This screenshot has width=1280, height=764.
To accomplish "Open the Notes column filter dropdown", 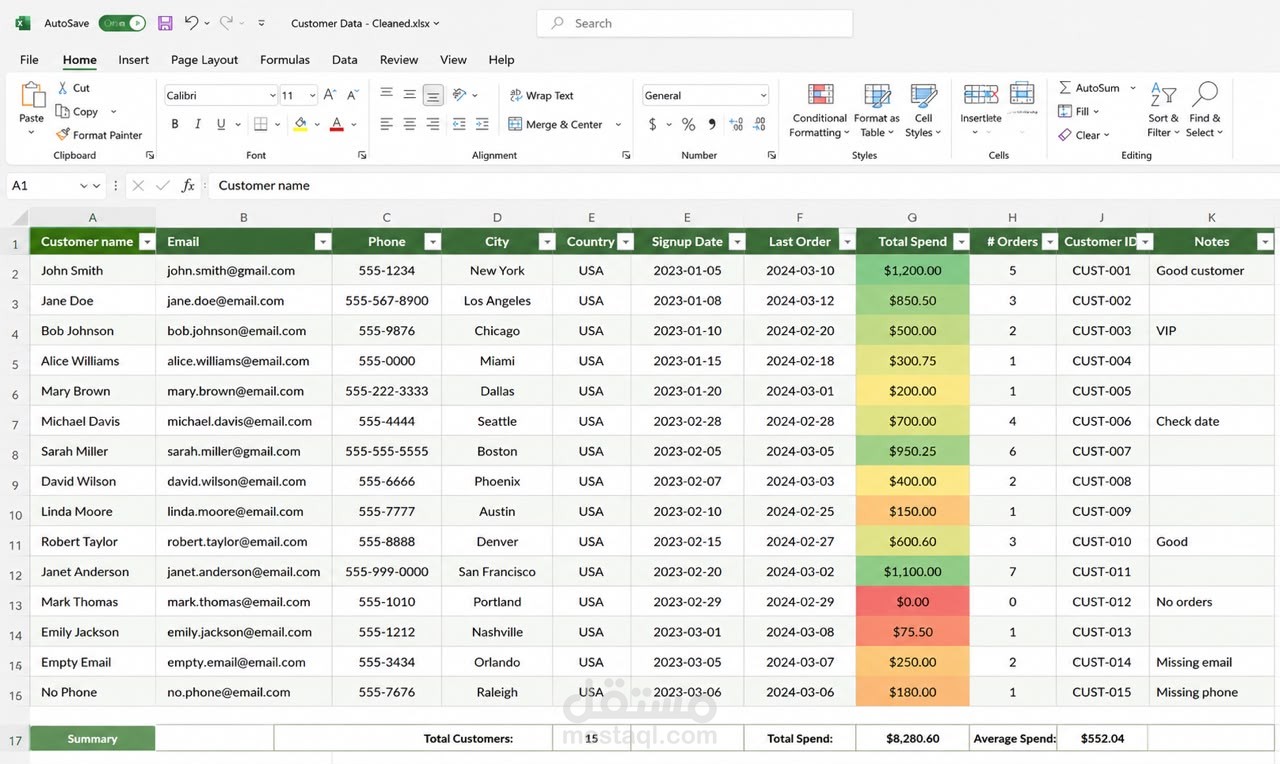I will click(1265, 242).
